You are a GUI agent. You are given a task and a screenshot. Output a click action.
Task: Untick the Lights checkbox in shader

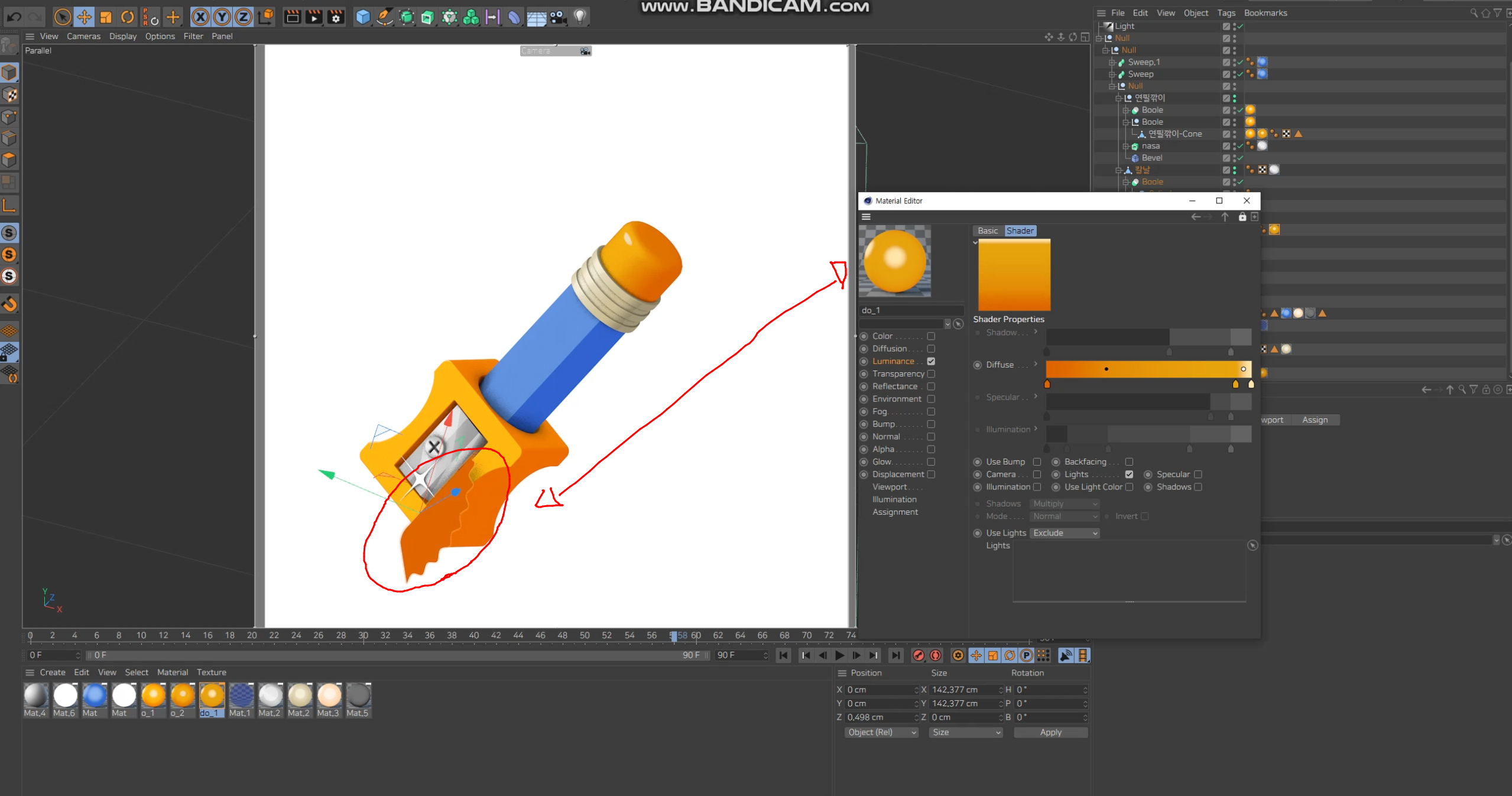click(1129, 475)
